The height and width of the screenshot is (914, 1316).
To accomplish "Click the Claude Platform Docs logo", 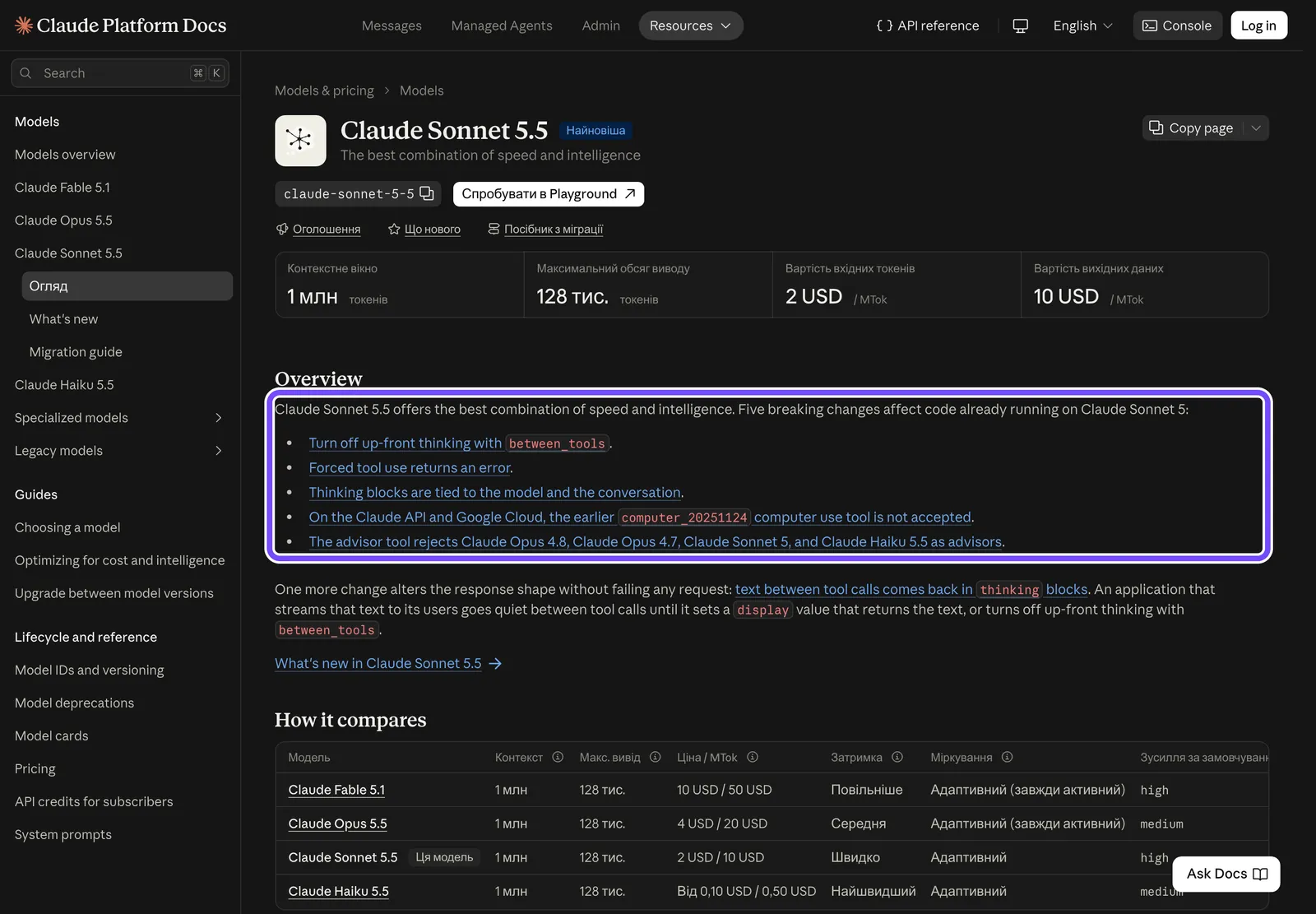I will click(120, 26).
